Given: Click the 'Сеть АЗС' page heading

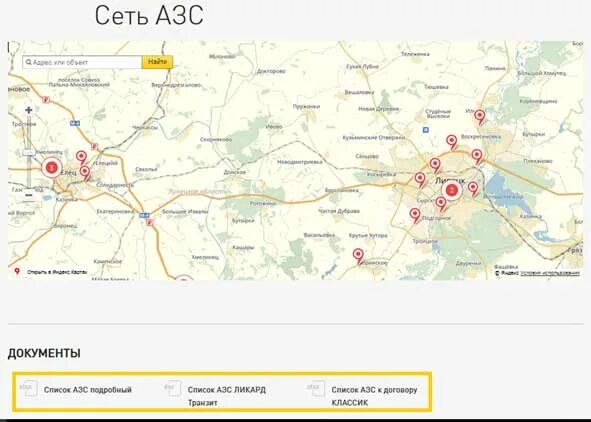Looking at the screenshot, I should pyautogui.click(x=149, y=15).
